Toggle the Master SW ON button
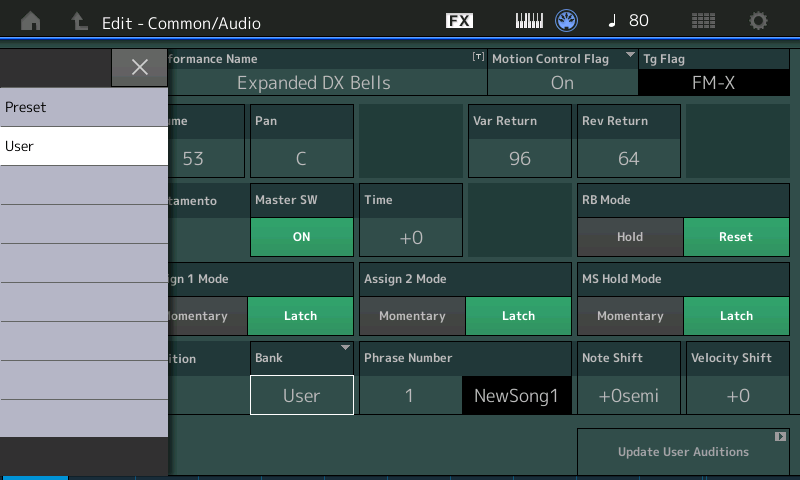The height and width of the screenshot is (480, 800). click(x=301, y=237)
